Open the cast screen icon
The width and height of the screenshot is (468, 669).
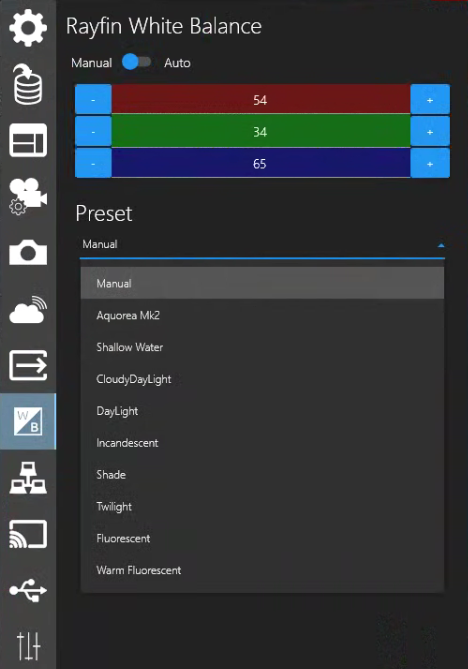point(28,534)
